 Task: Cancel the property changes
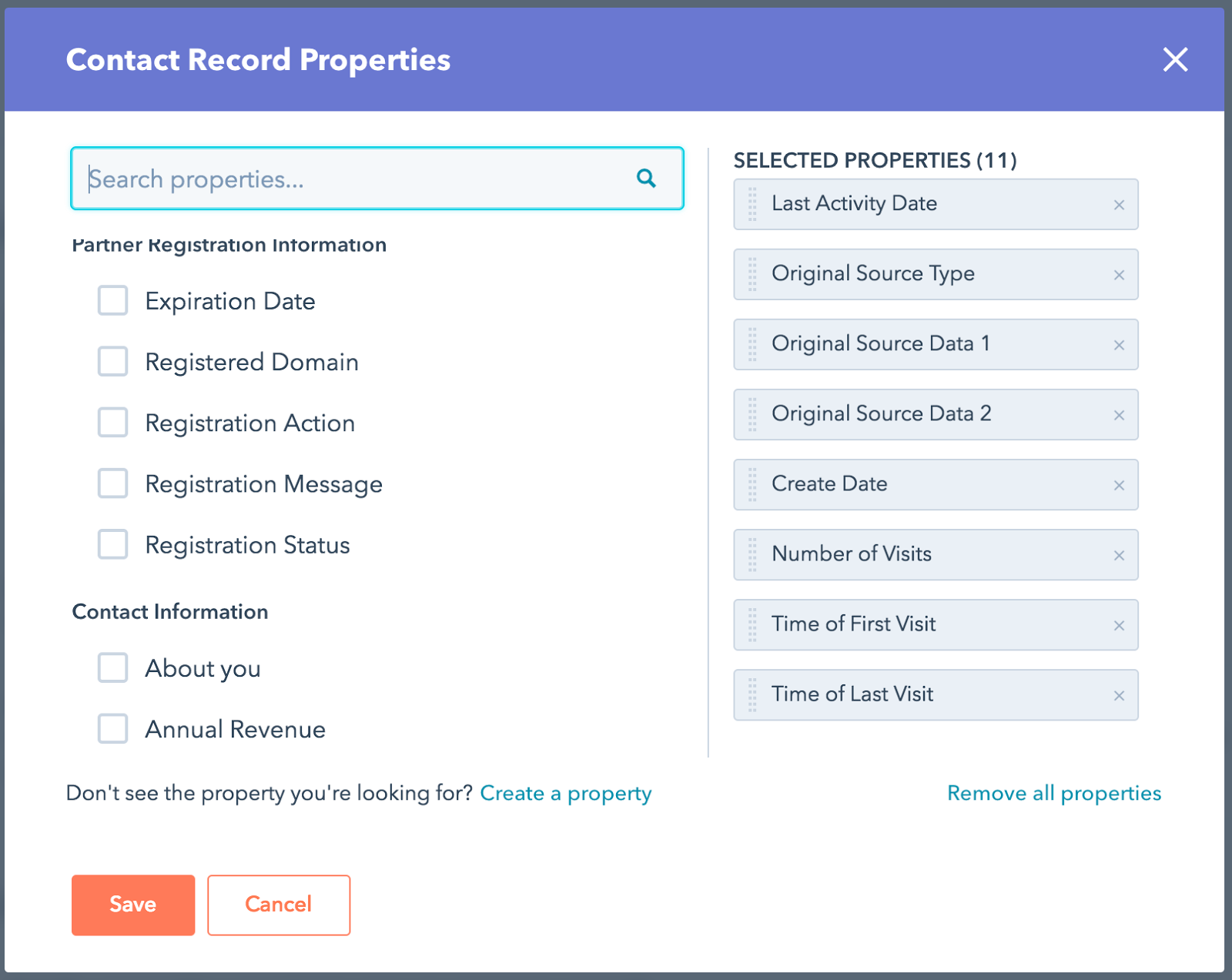coord(279,905)
